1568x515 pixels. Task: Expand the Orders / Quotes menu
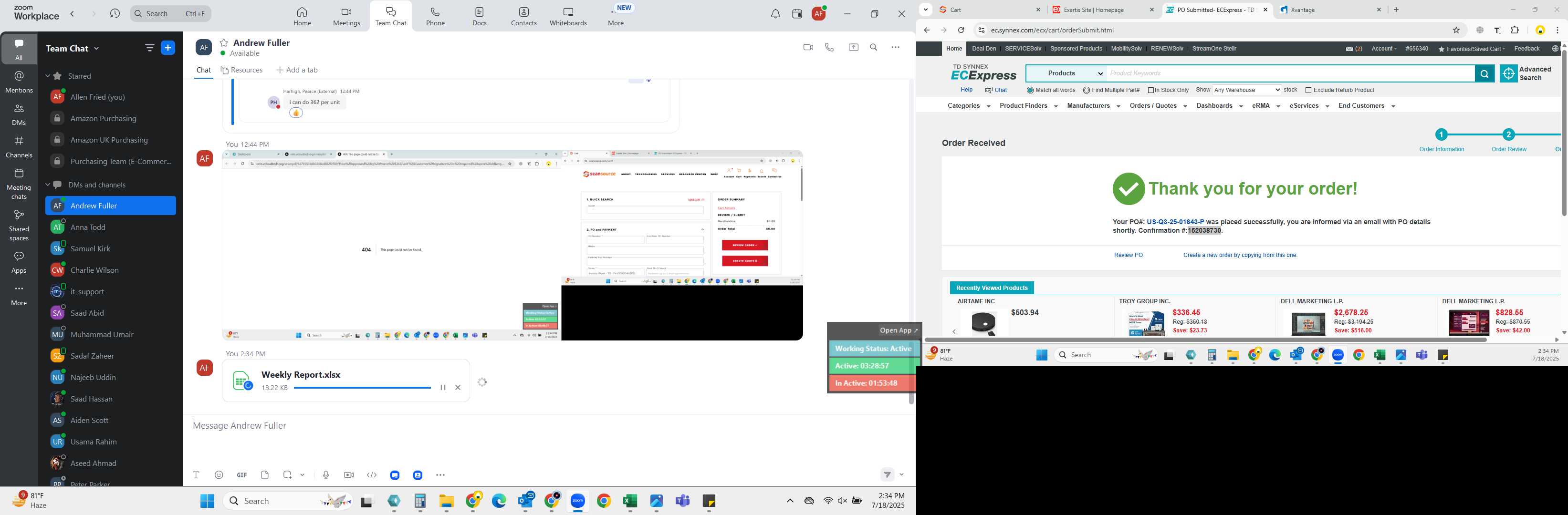pyautogui.click(x=1158, y=106)
